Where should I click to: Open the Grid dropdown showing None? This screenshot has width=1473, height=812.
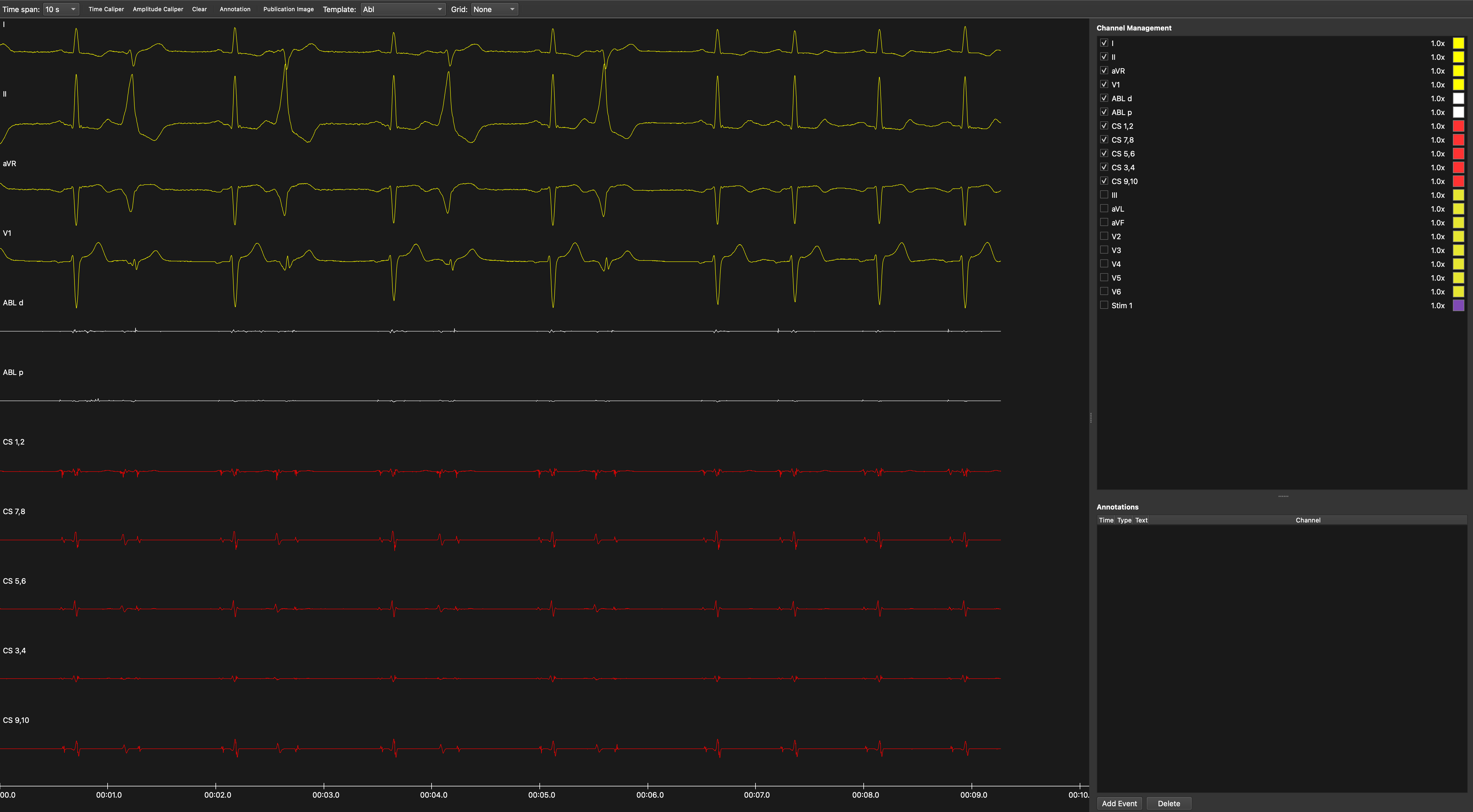(x=494, y=9)
